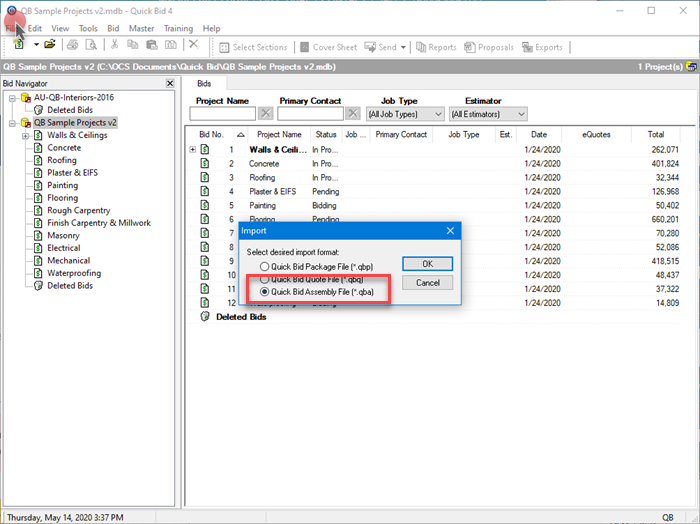Open the Edit menu
Viewport: 700px width, 524px height.
(x=34, y=29)
